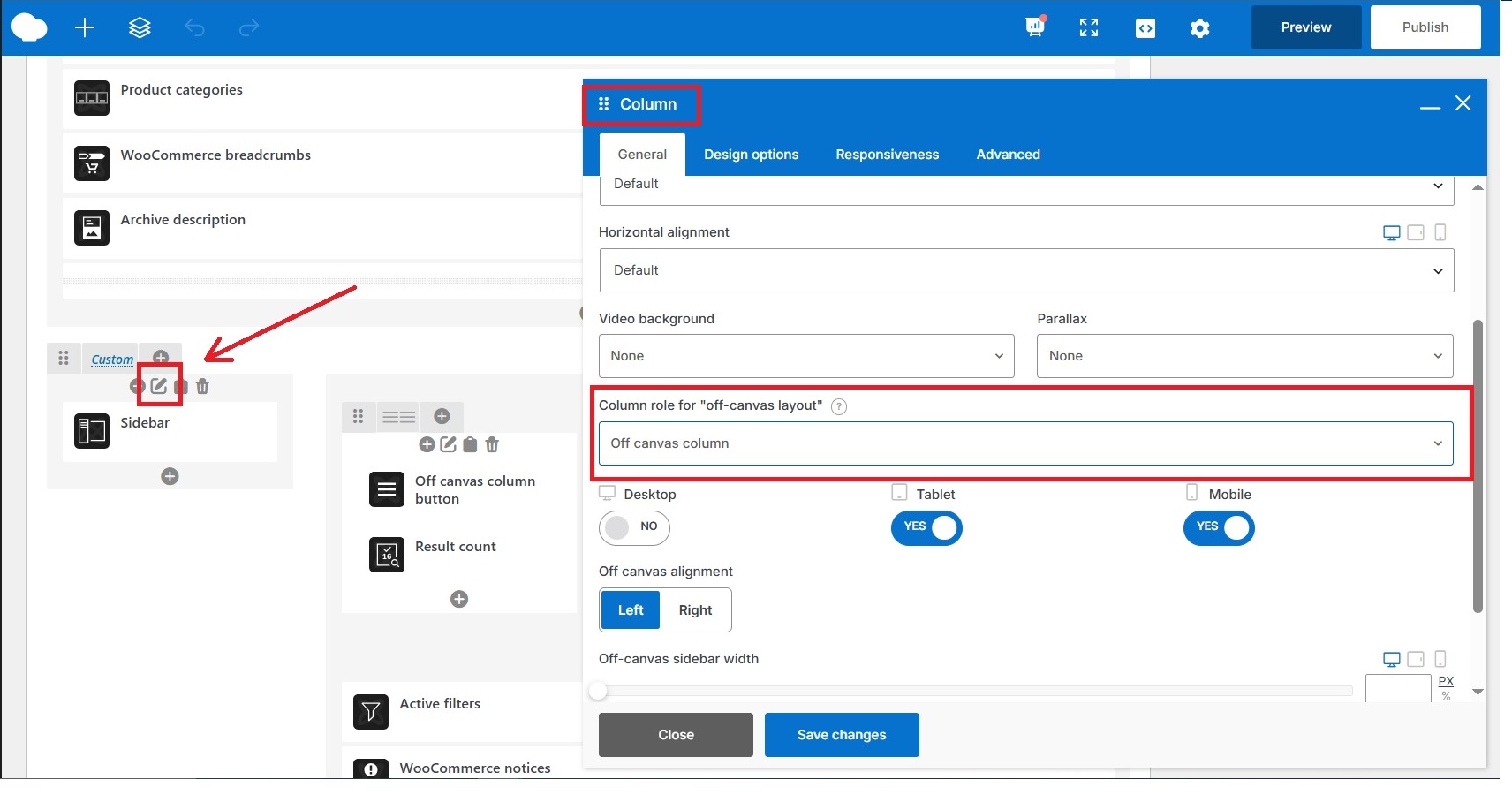Click the Custom row link

(112, 360)
